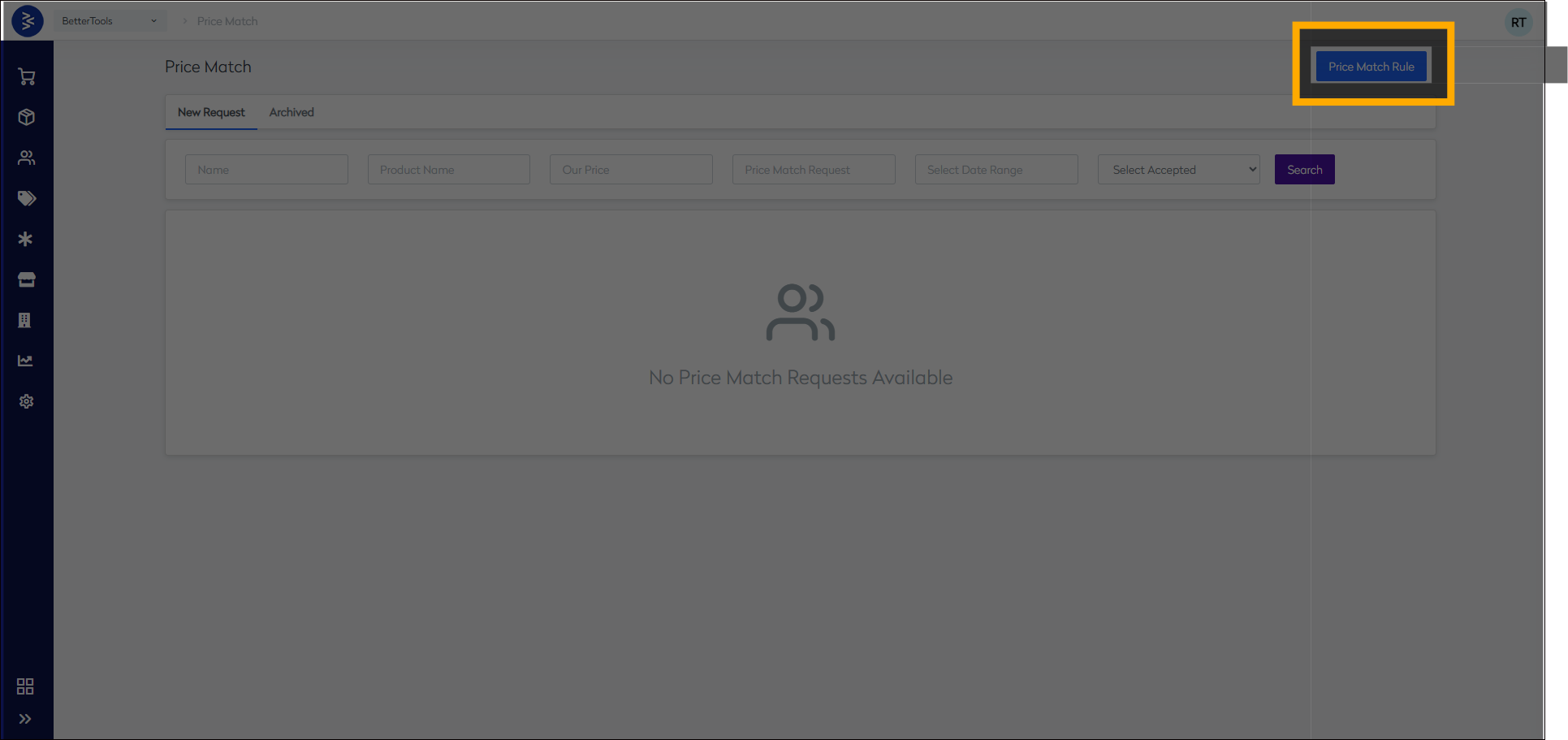
Task: Open the storefront icon in sidebar
Action: (26, 279)
